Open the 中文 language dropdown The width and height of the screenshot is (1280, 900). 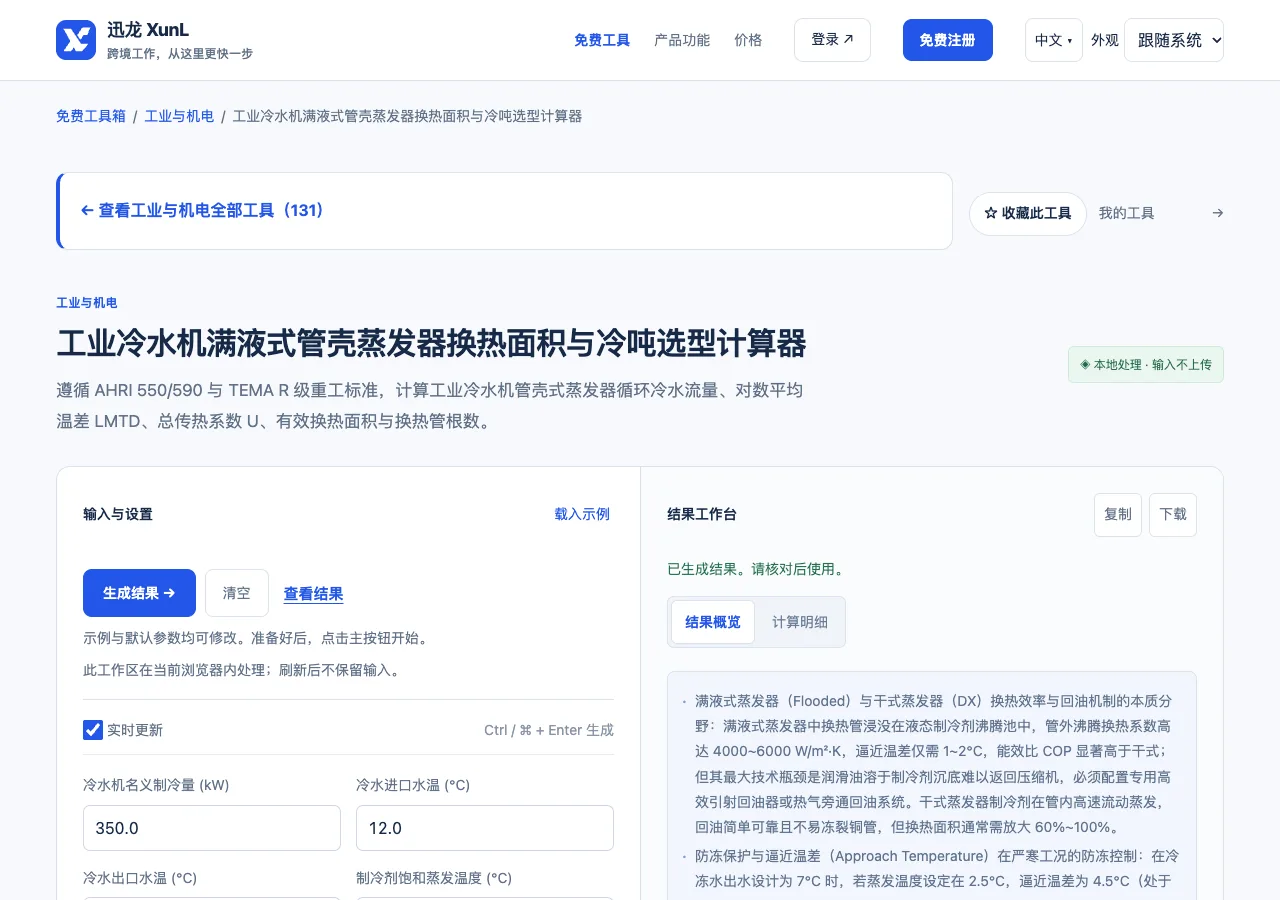[1054, 40]
